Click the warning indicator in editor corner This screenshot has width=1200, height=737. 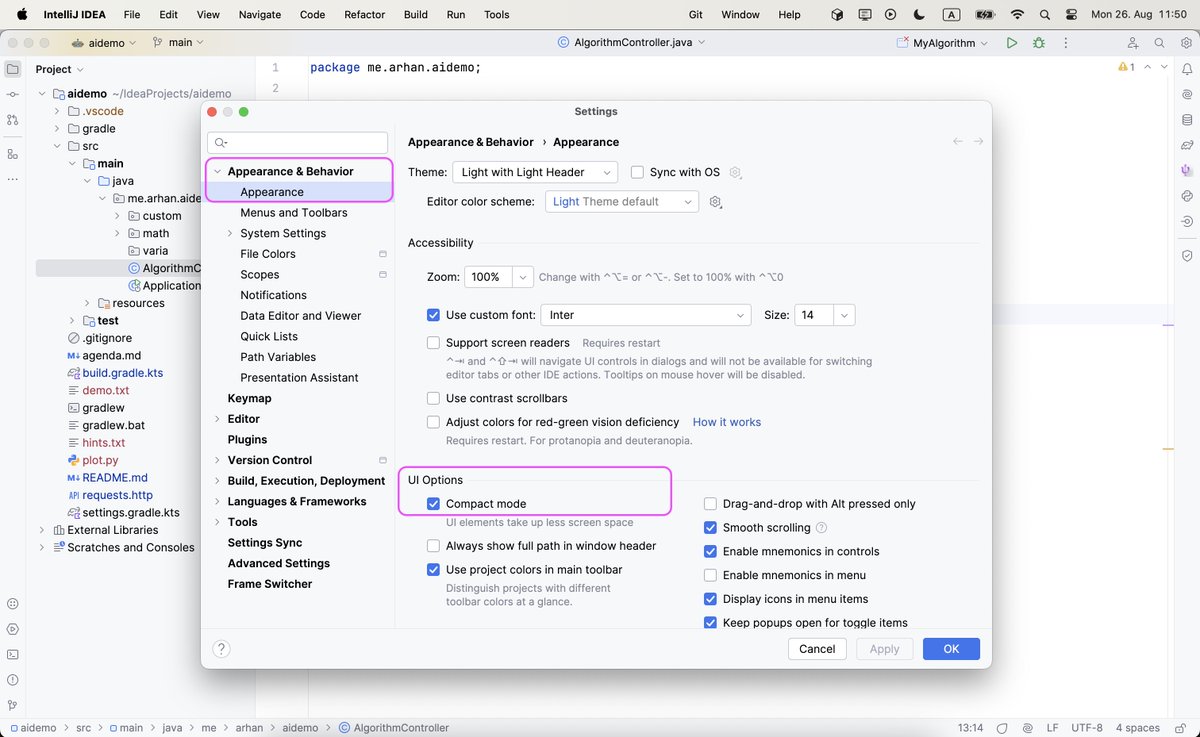(1126, 67)
